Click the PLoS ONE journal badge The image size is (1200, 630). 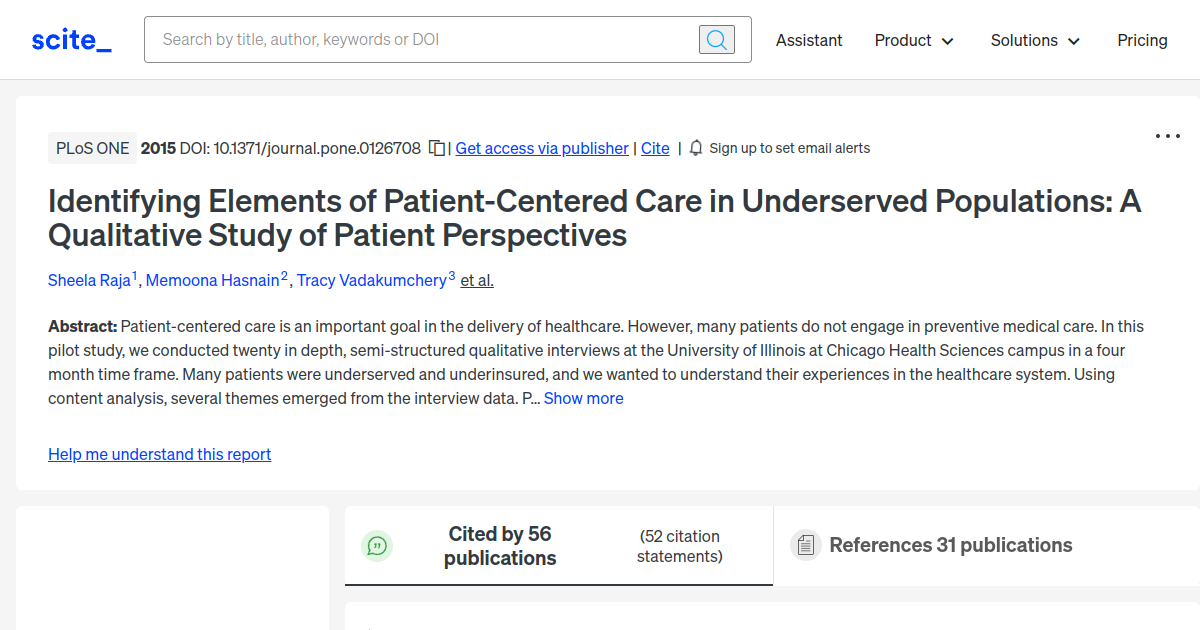92,147
